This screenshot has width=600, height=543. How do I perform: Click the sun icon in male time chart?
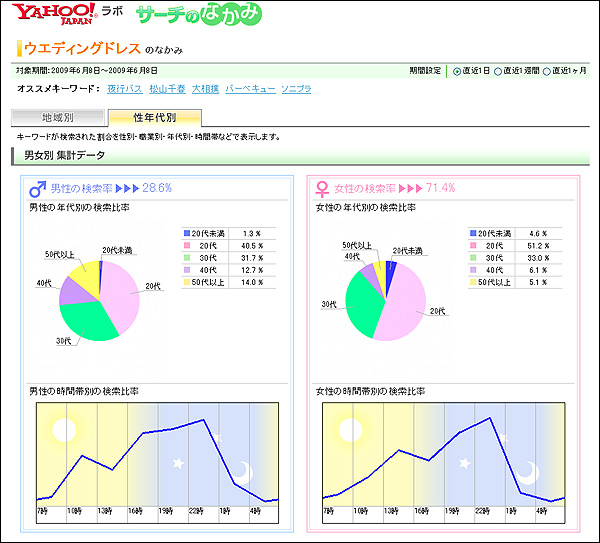coord(64,430)
